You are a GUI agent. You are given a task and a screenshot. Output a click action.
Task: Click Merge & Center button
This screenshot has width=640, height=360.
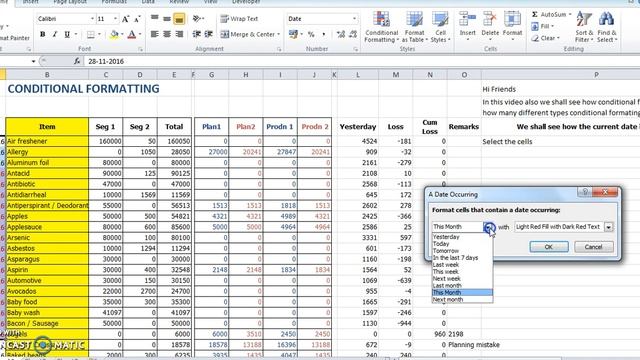tap(248, 34)
